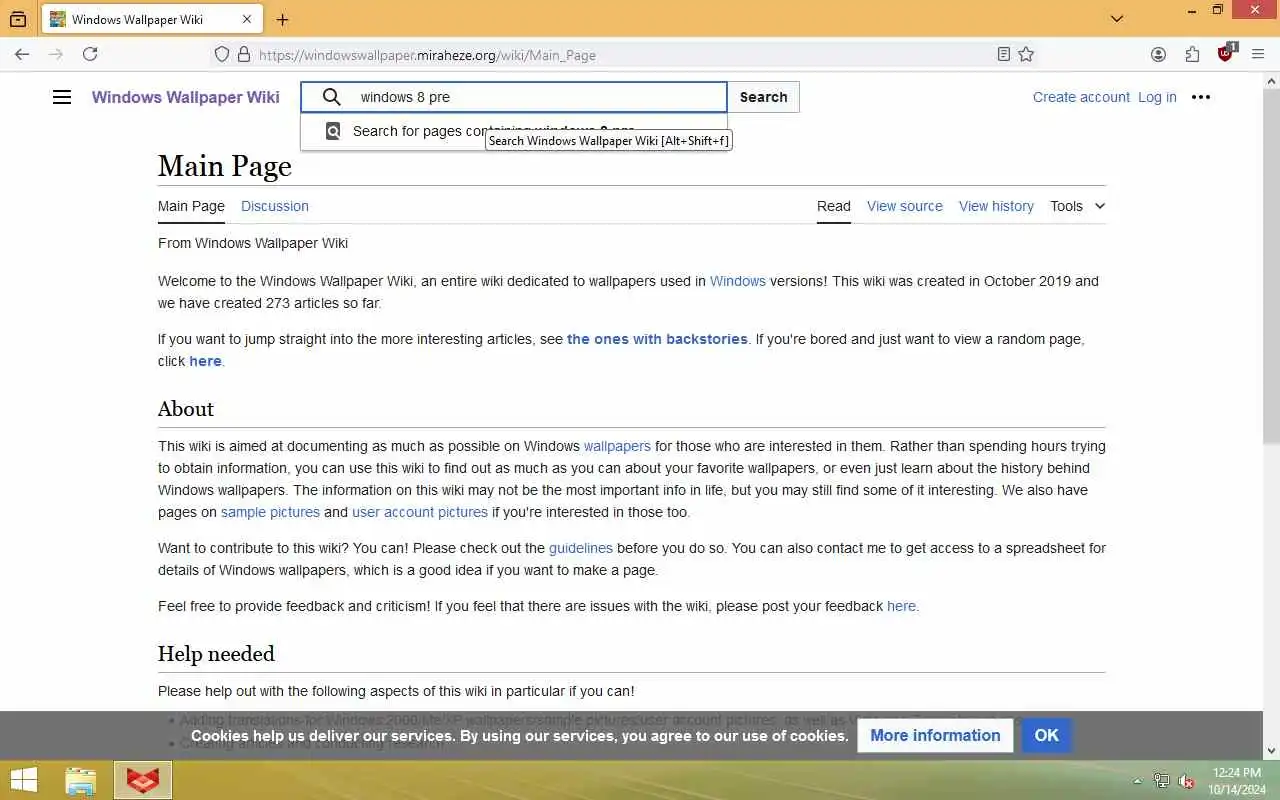This screenshot has width=1280, height=800.
Task: Reload the current page
Action: [90, 55]
